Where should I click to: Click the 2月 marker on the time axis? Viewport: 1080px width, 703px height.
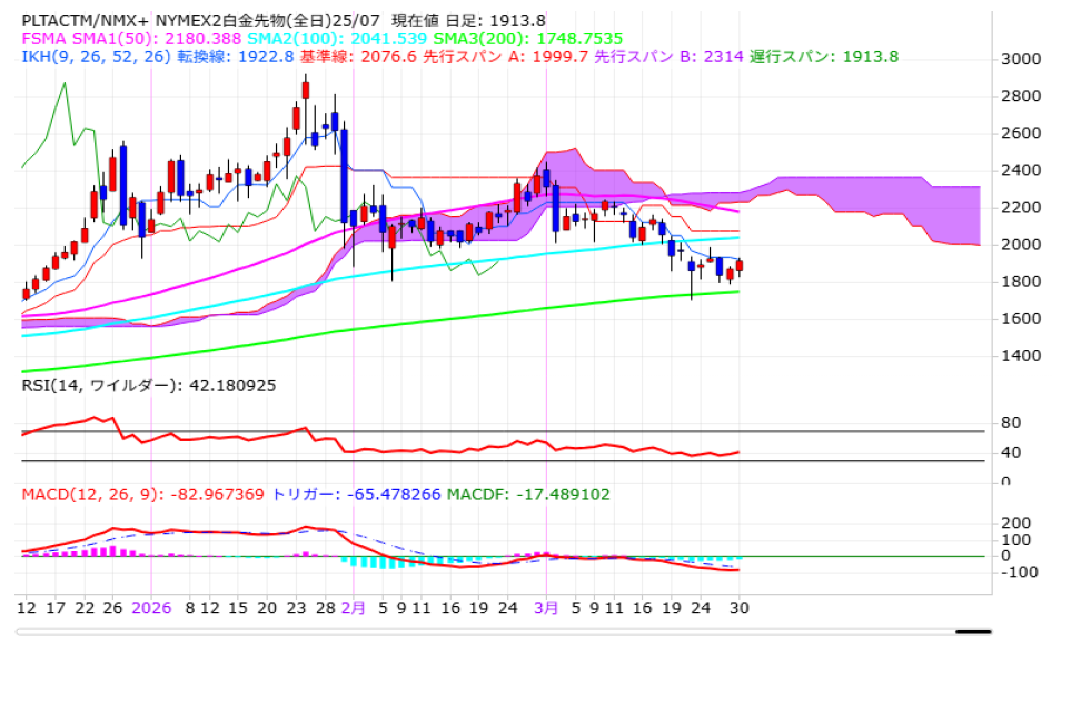353,607
